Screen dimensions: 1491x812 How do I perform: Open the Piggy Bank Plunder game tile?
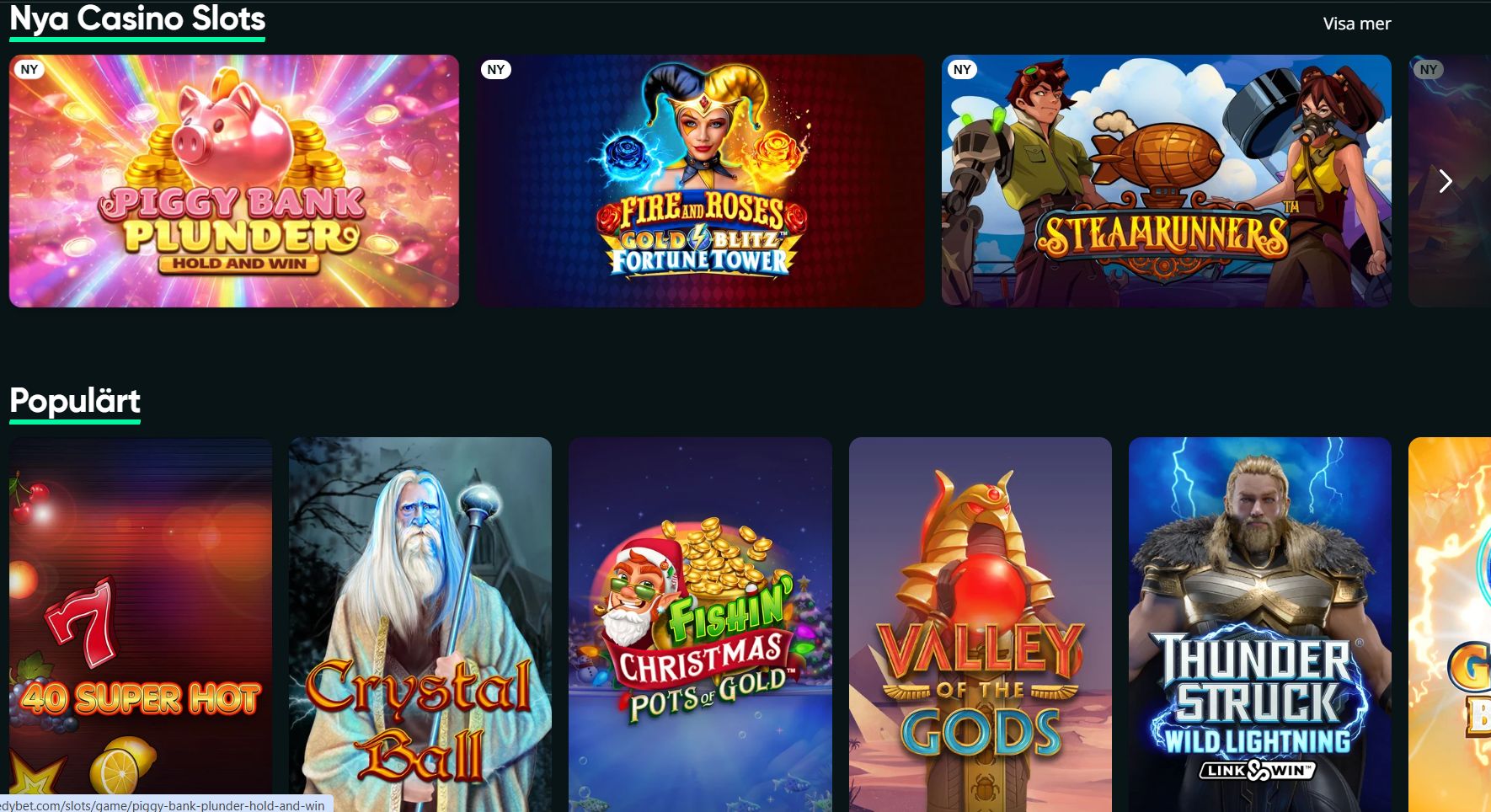(234, 181)
